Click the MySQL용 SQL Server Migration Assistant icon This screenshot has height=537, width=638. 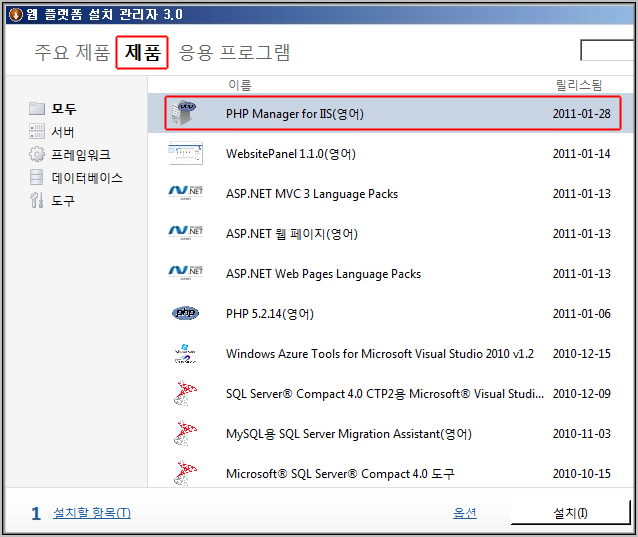(185, 433)
